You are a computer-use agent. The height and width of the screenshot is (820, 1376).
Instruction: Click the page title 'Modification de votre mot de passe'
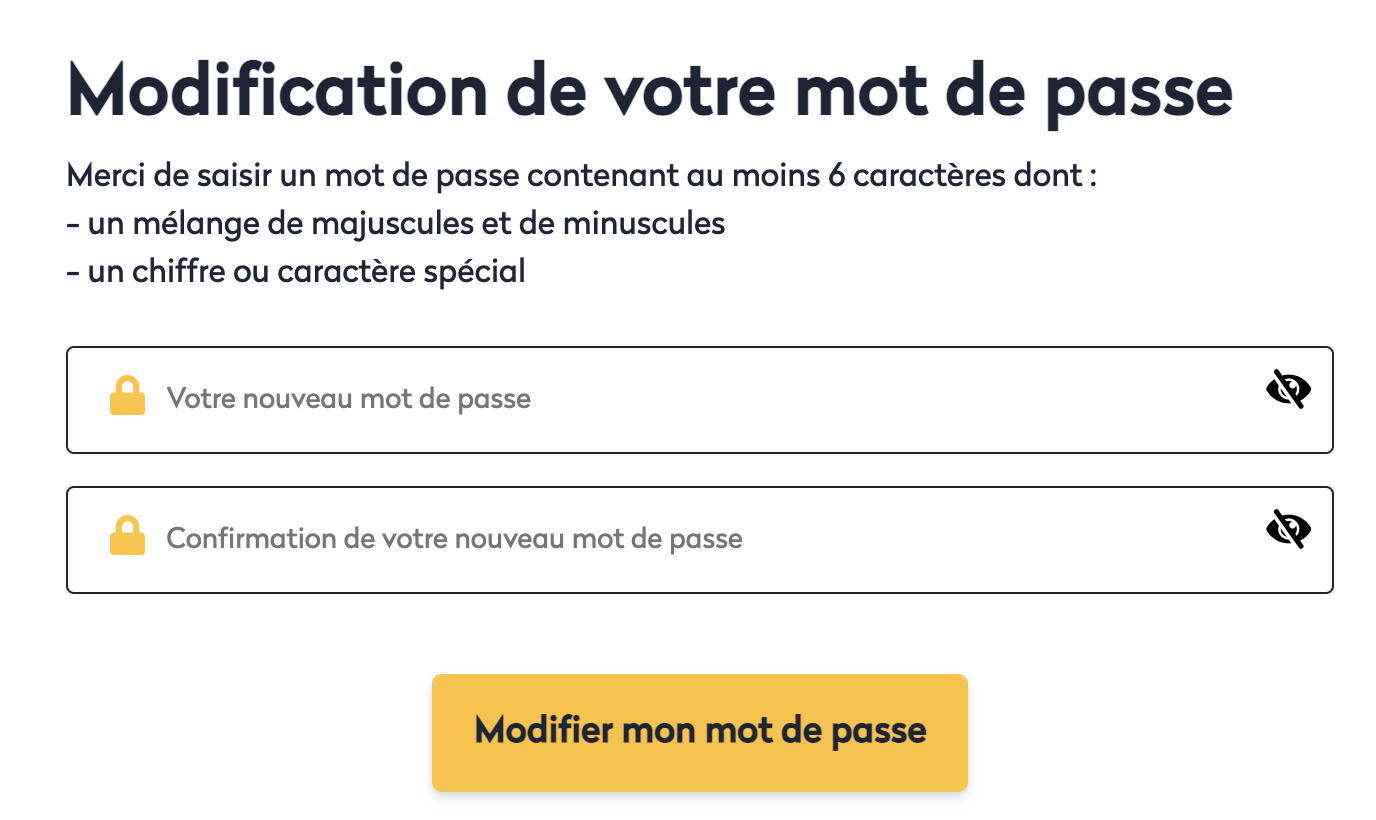(x=648, y=90)
